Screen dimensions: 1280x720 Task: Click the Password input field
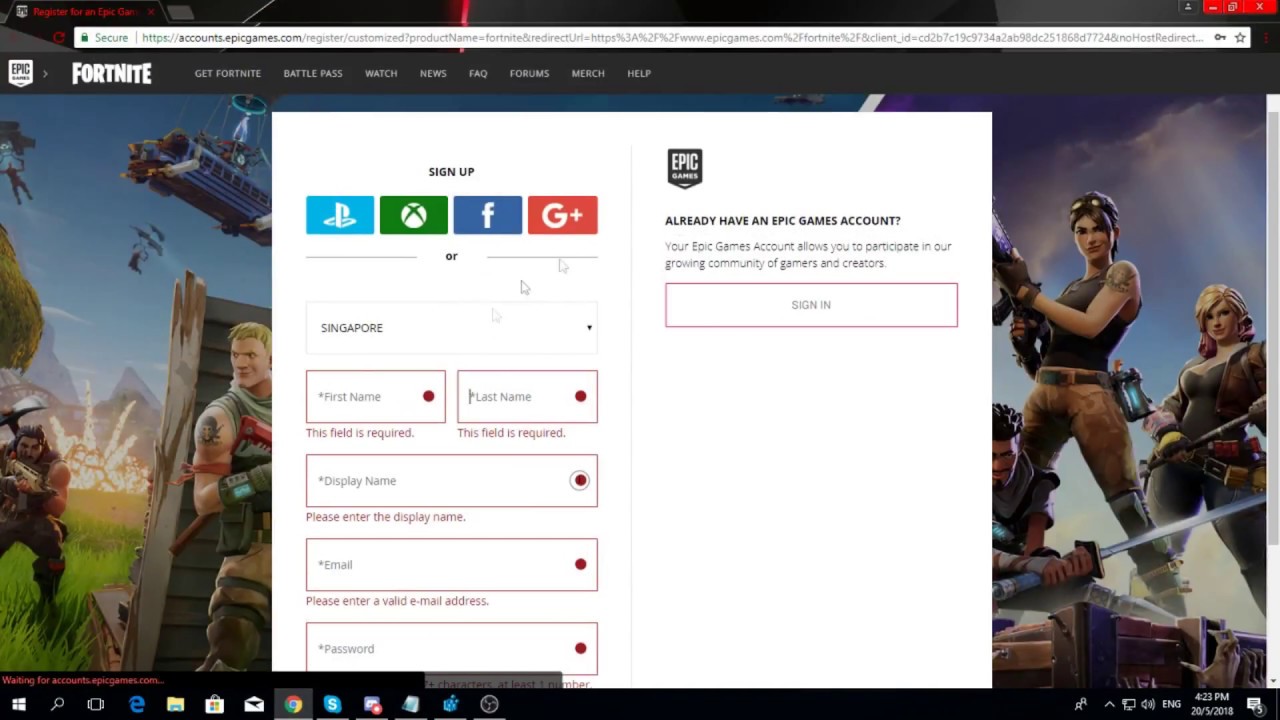(452, 648)
